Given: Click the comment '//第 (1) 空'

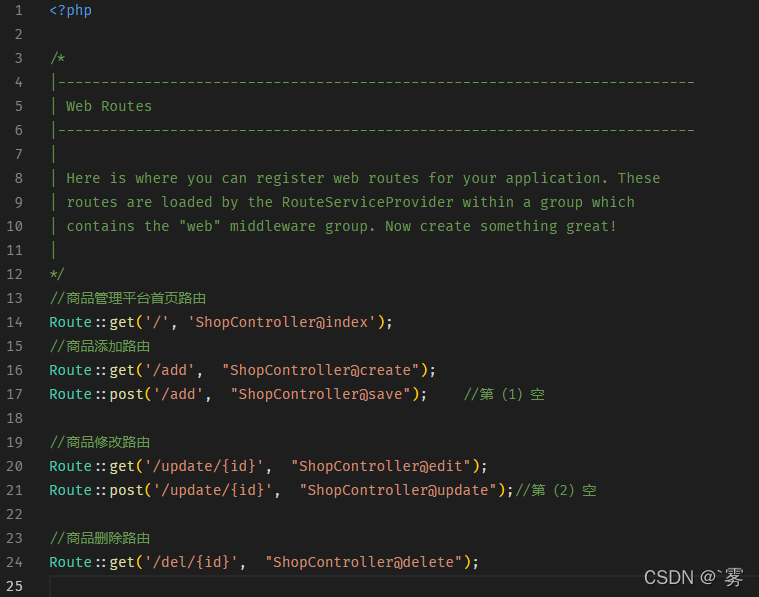Looking at the screenshot, I should 504,394.
